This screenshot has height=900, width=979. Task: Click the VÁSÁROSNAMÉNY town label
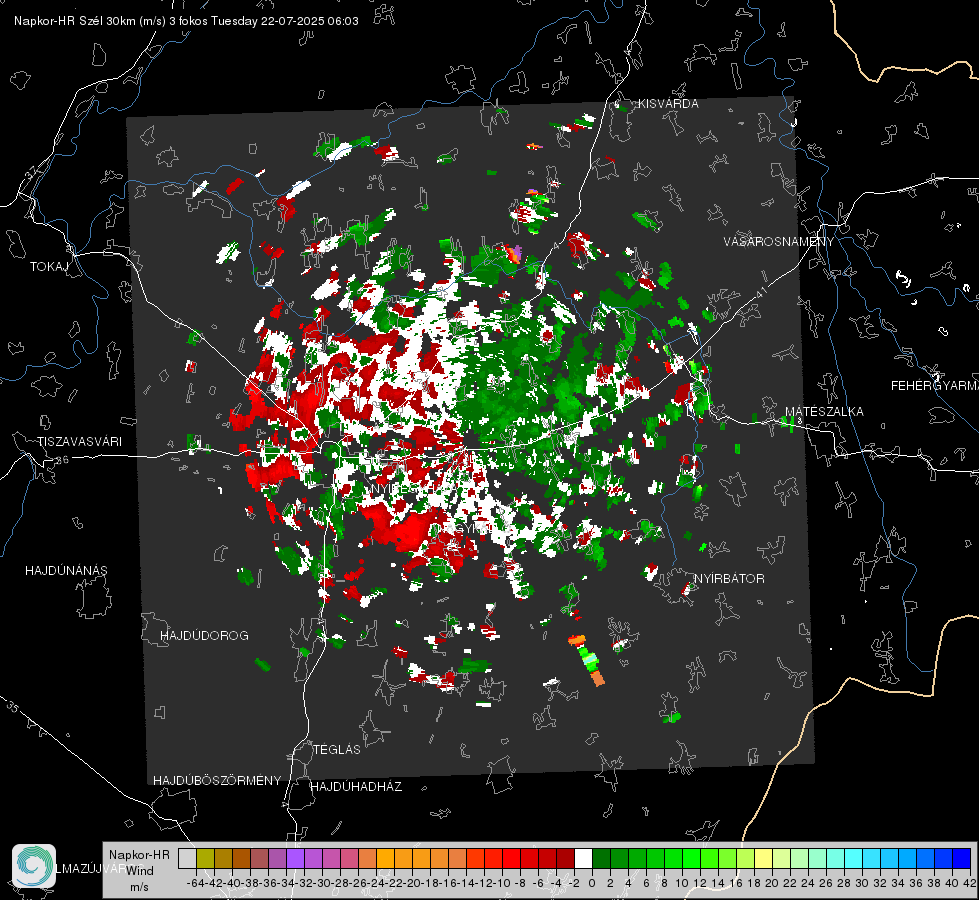click(779, 242)
